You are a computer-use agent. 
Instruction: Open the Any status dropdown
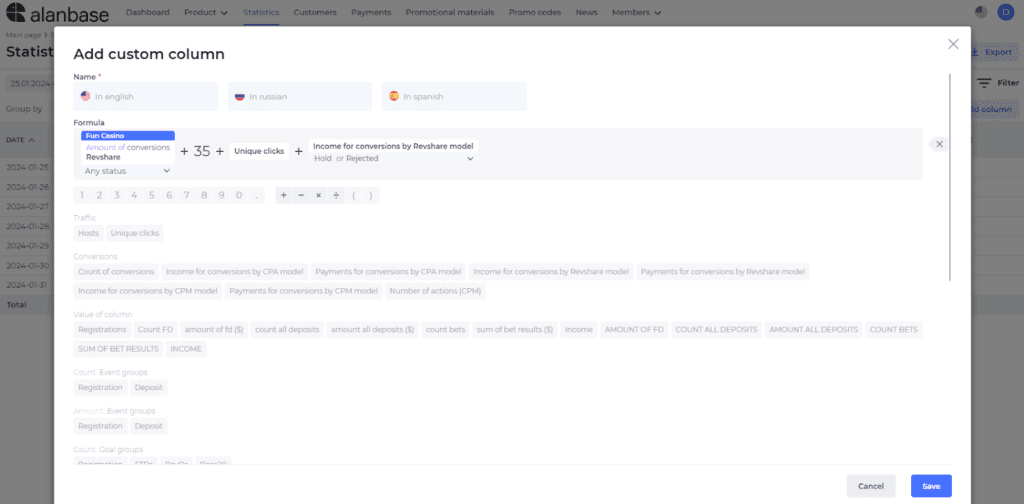[127, 171]
